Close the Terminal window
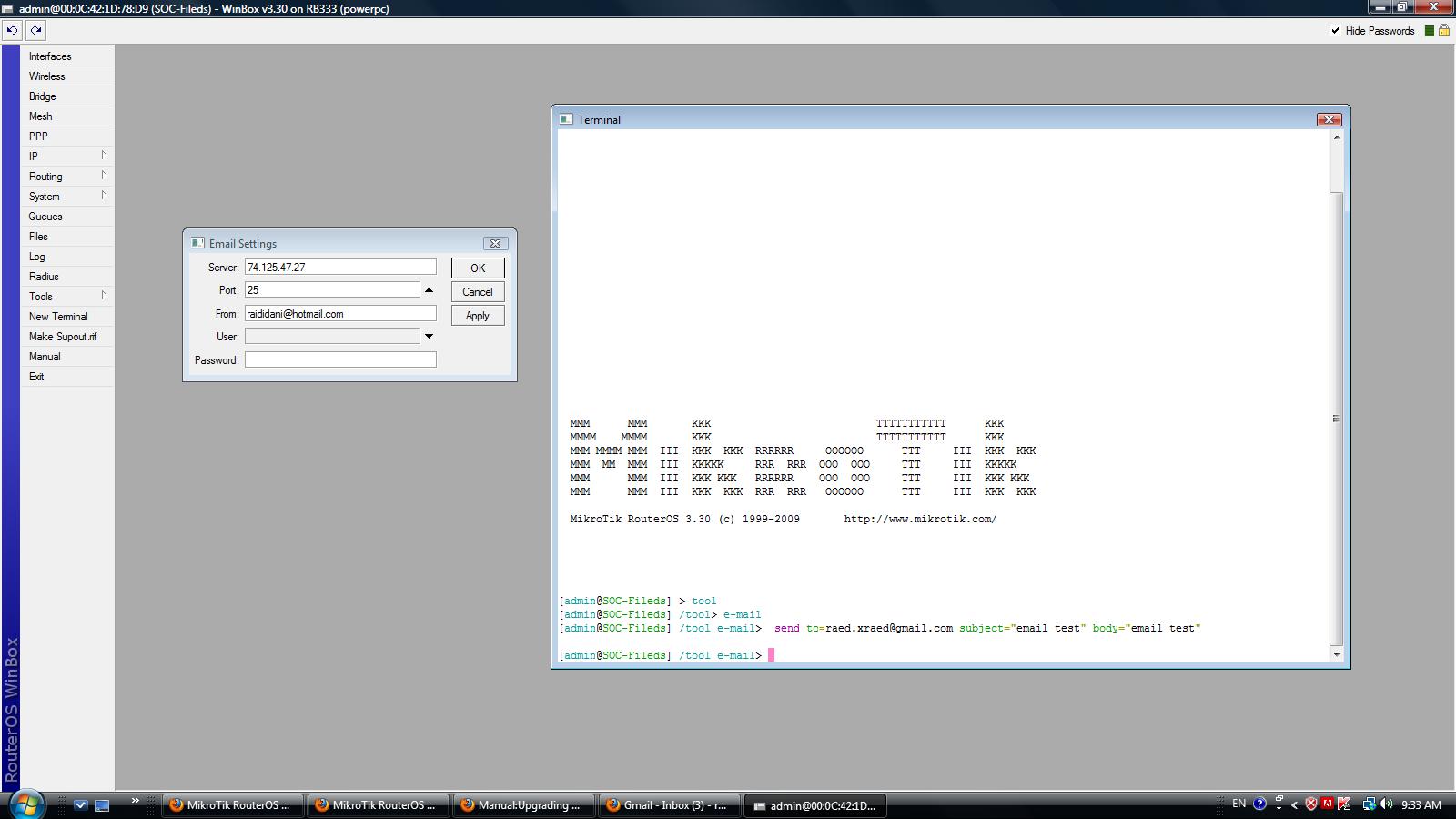 1329,119
